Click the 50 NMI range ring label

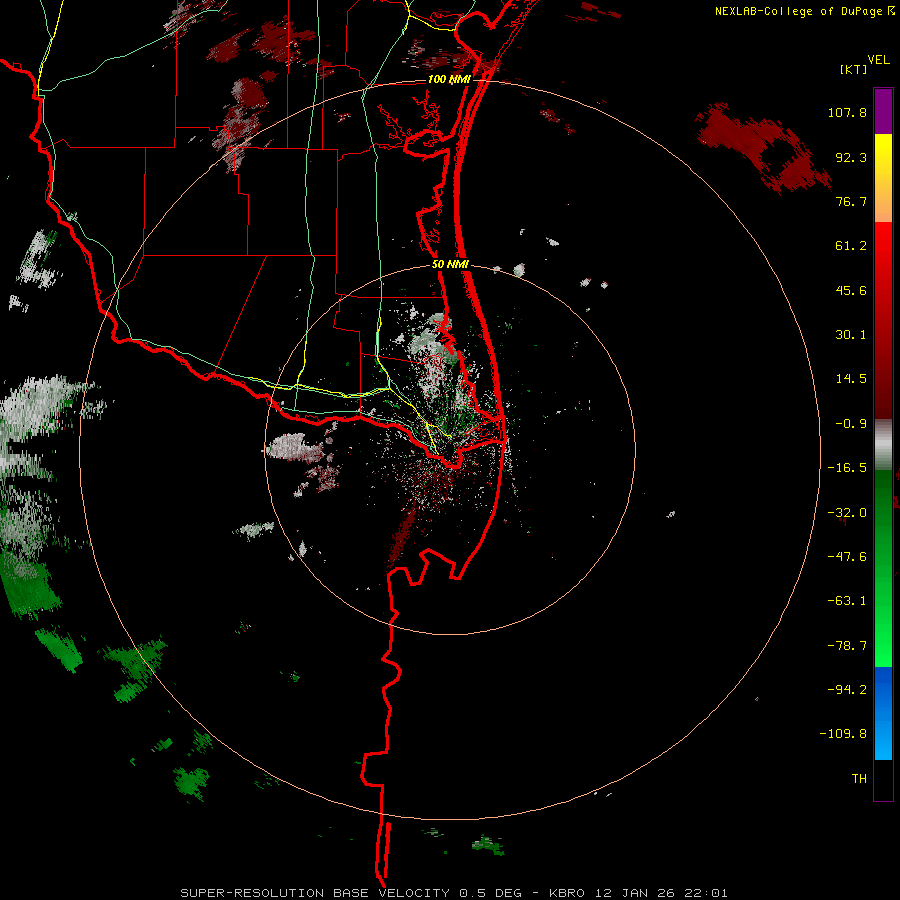(x=450, y=264)
